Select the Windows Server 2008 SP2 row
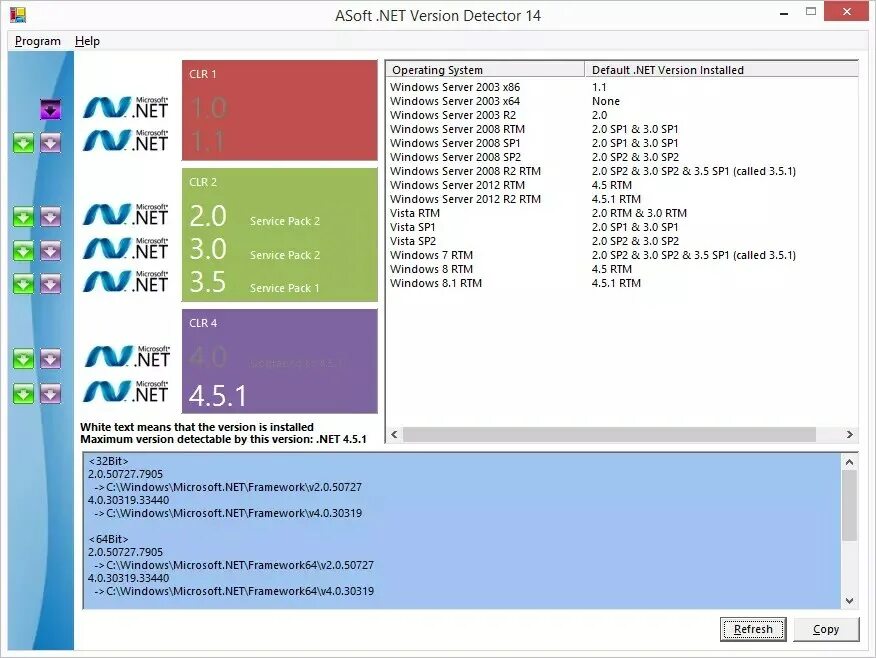The image size is (876, 658). coord(622,157)
